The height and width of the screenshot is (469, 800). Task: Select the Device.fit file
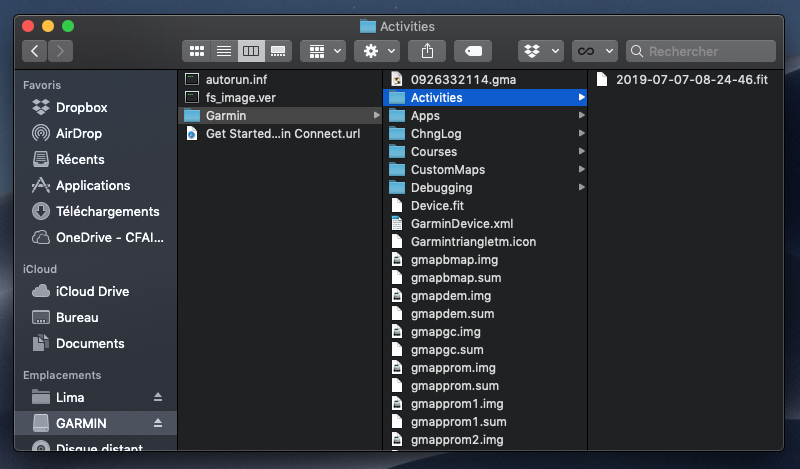coord(485,206)
